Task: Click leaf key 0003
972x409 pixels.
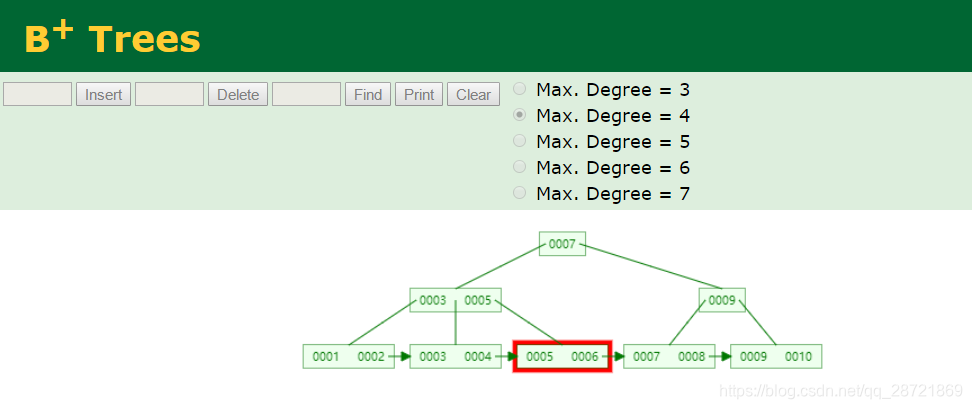Action: click(x=433, y=357)
